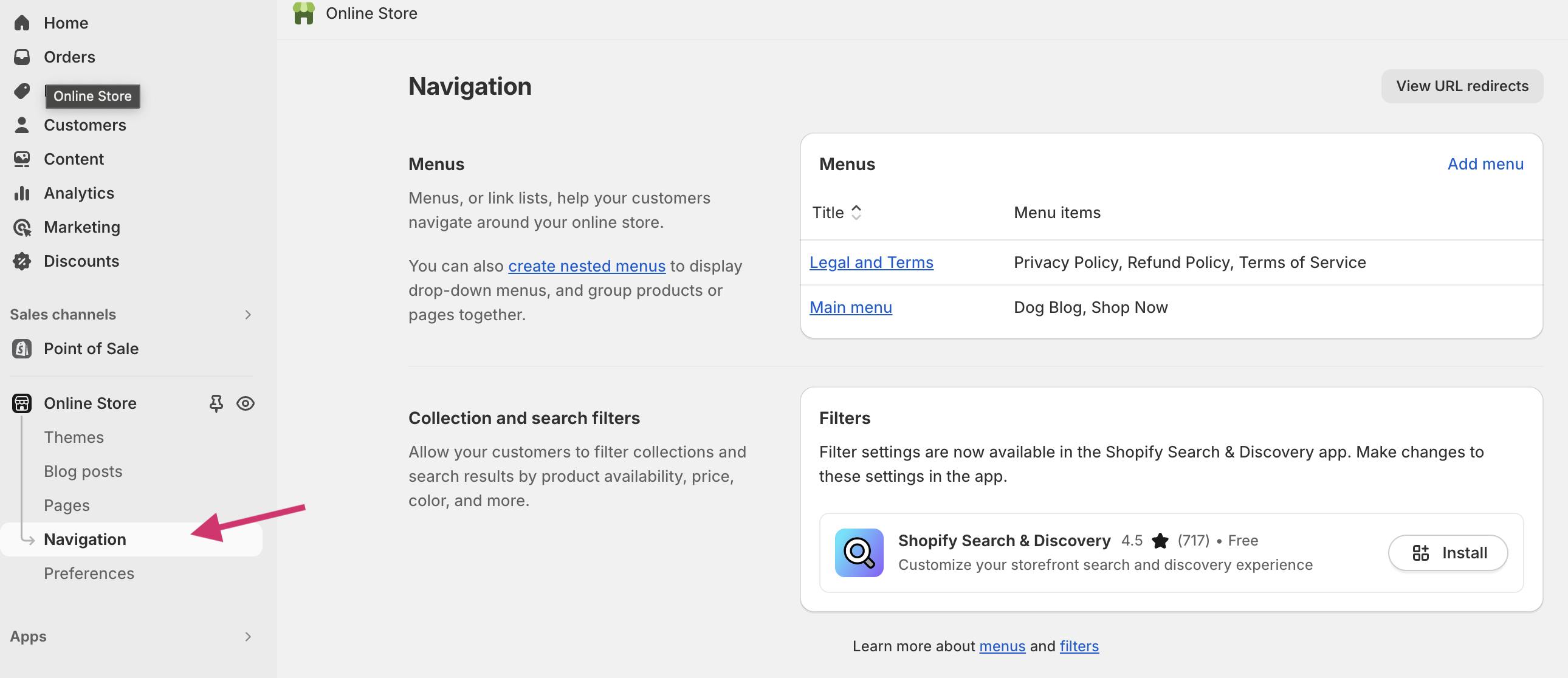Click the Online Store header title
This screenshot has width=1568, height=678.
pos(371,13)
